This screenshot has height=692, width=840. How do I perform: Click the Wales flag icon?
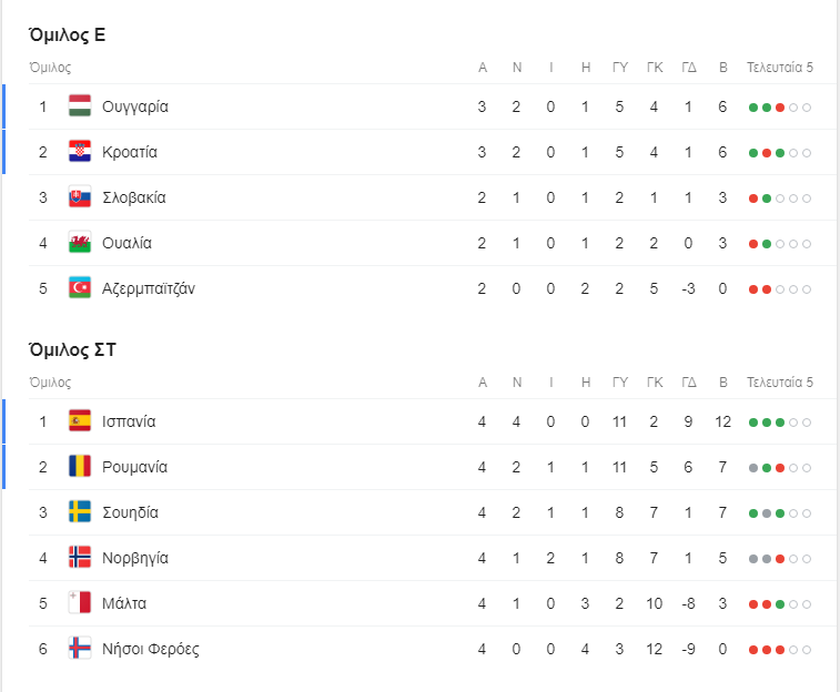80,243
